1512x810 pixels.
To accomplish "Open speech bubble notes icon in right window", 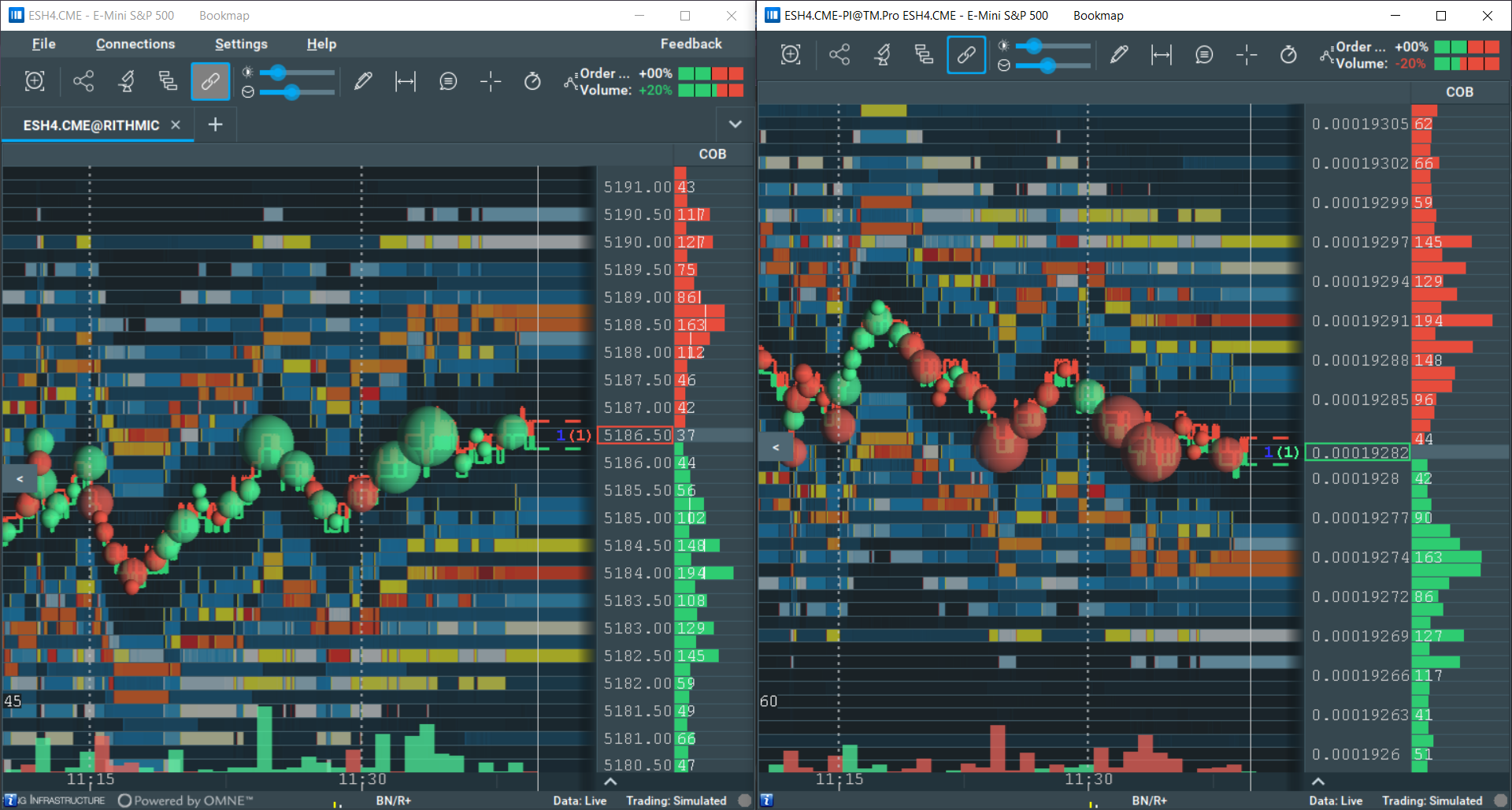I will click(x=1203, y=54).
